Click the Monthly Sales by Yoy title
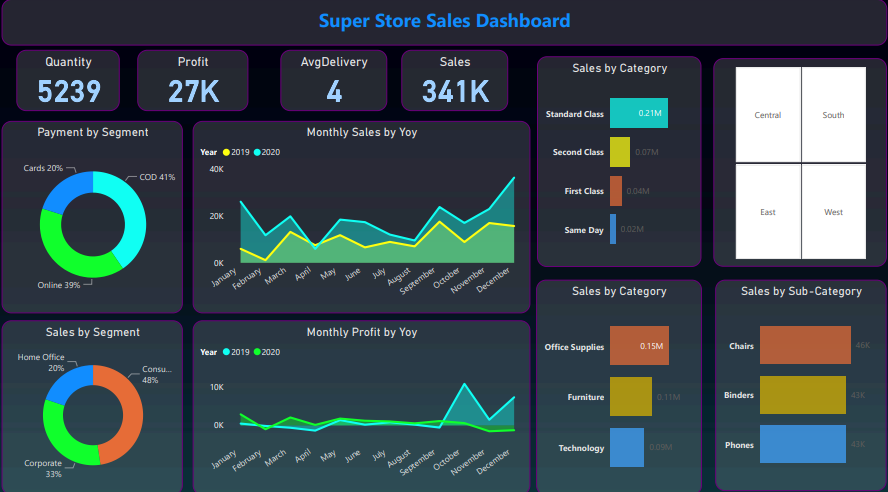The width and height of the screenshot is (888, 492). point(362,132)
